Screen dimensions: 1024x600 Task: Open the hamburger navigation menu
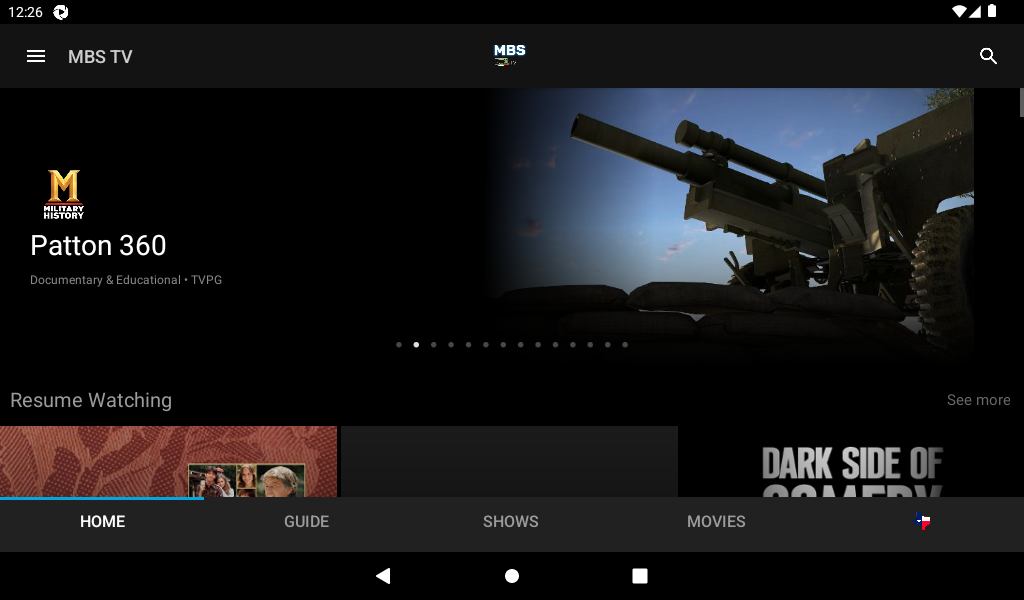click(36, 57)
